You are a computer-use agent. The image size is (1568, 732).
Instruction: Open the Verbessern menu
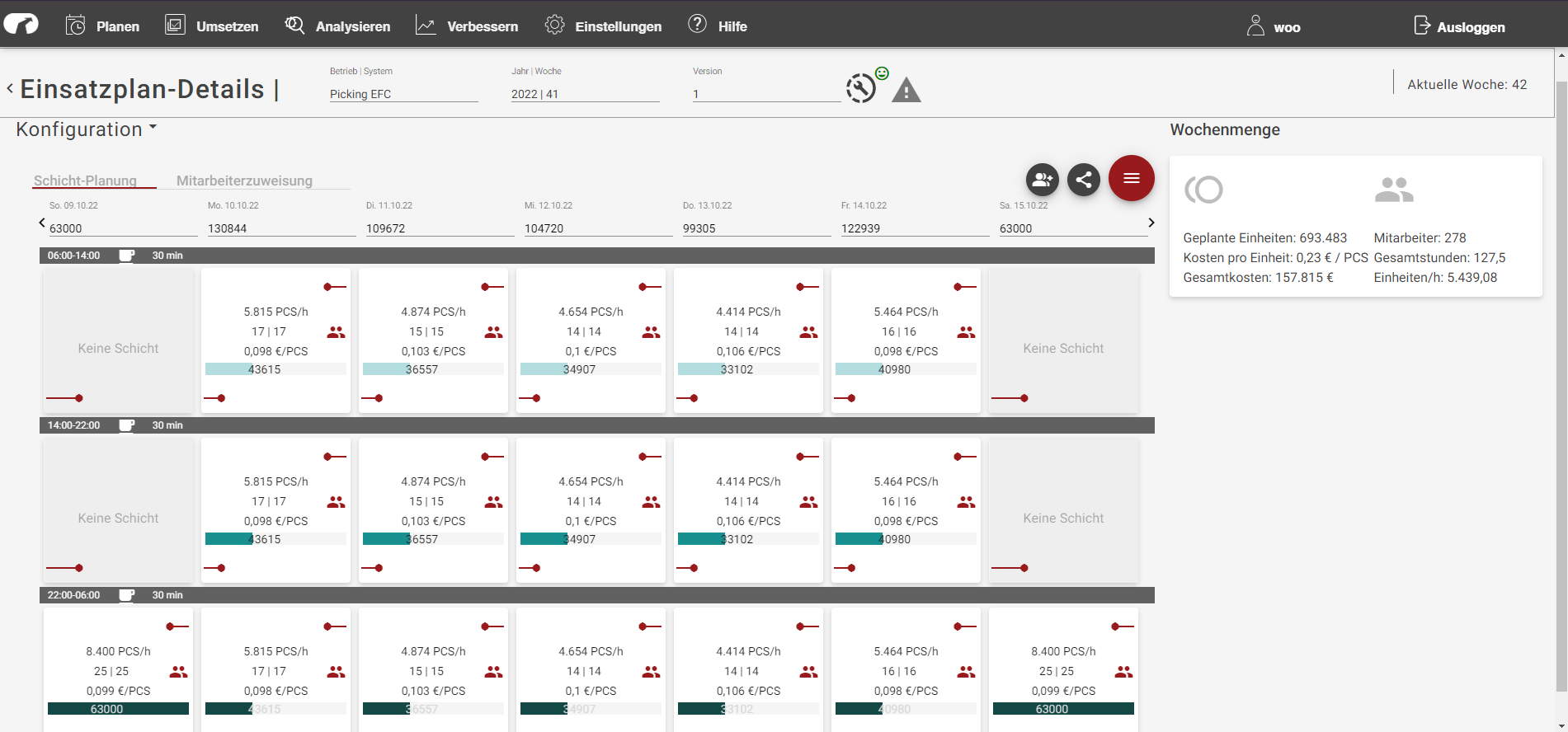click(467, 26)
